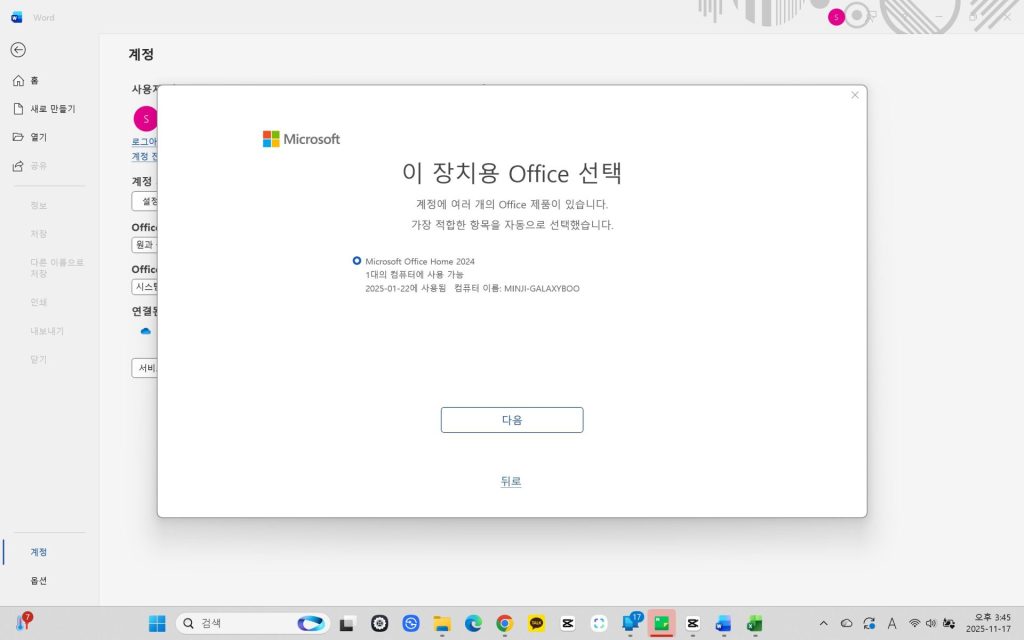The image size is (1024, 640).
Task: Open Google Chrome from the taskbar
Action: [x=504, y=624]
